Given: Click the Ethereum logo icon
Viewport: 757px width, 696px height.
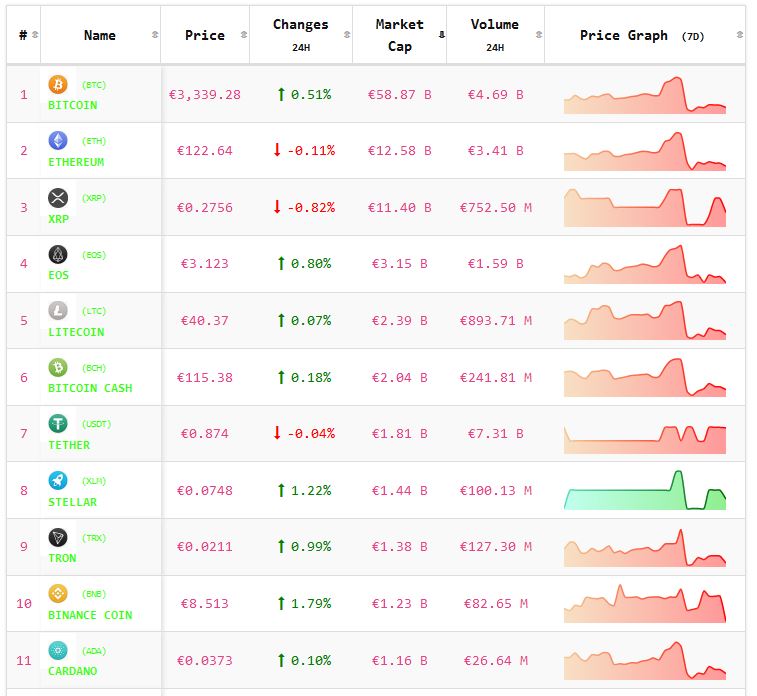Looking at the screenshot, I should 58,141.
